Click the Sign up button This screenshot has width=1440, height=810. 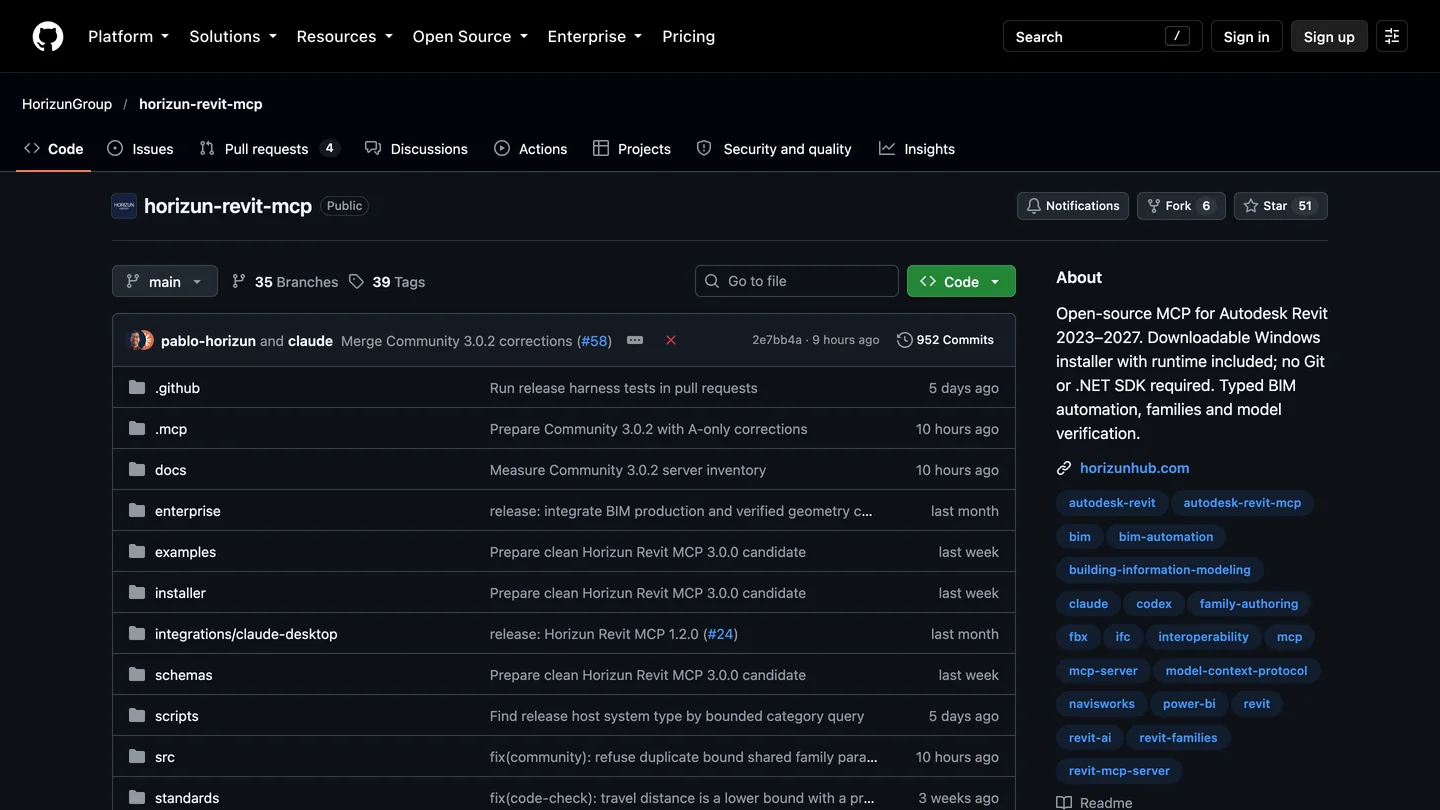coord(1329,36)
